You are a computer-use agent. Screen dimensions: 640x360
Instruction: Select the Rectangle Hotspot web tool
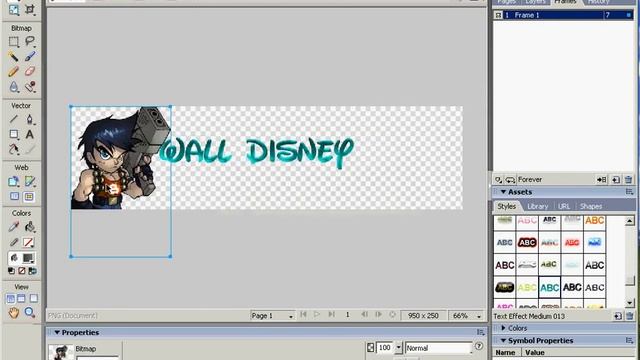click(x=13, y=181)
